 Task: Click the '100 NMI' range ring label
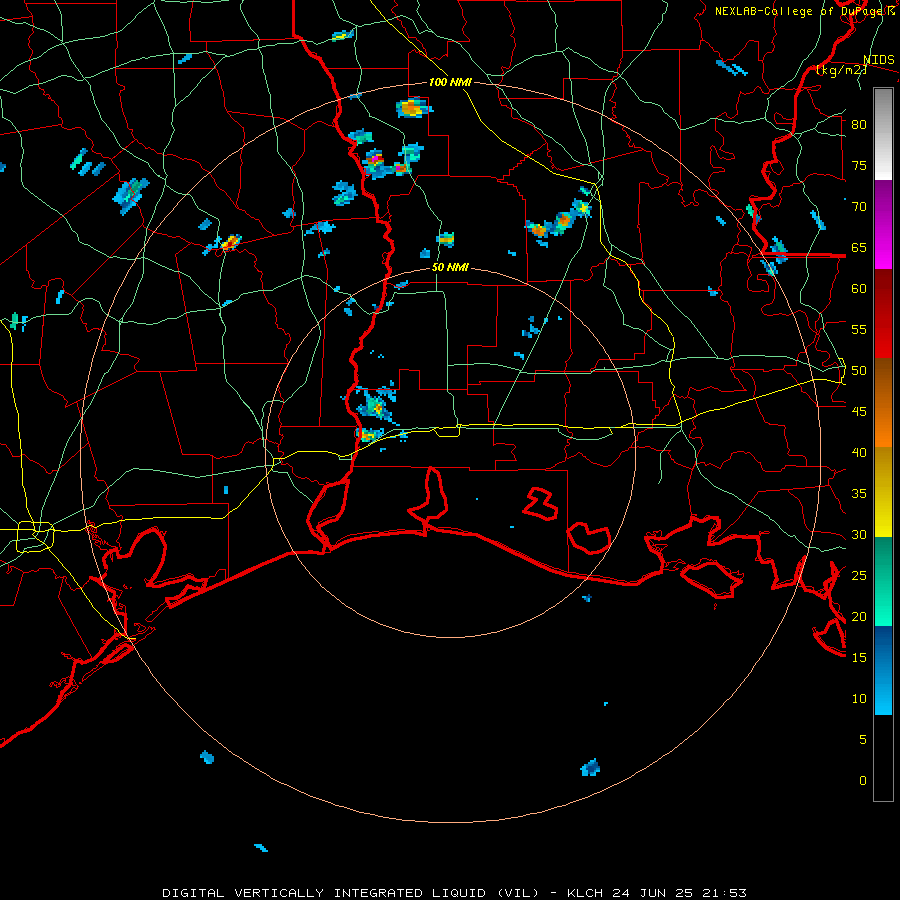coord(450,83)
